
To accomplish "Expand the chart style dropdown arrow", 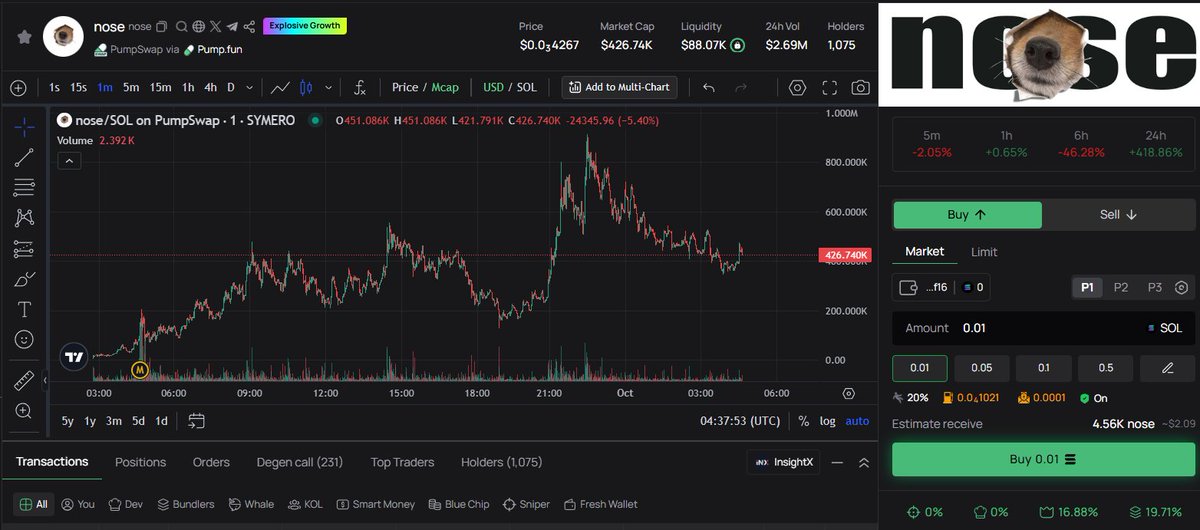I will pyautogui.click(x=328, y=88).
